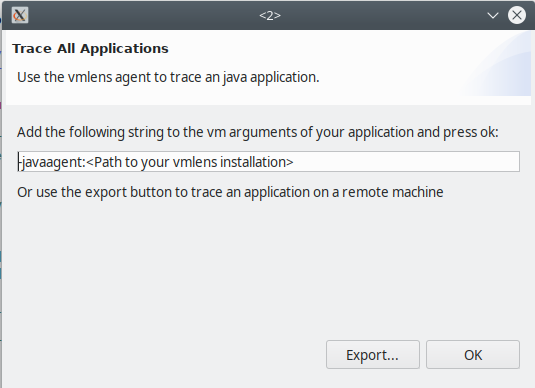Viewport: 535px width, 388px height.
Task: Click the "Trace All Applications" heading
Action: click(90, 48)
